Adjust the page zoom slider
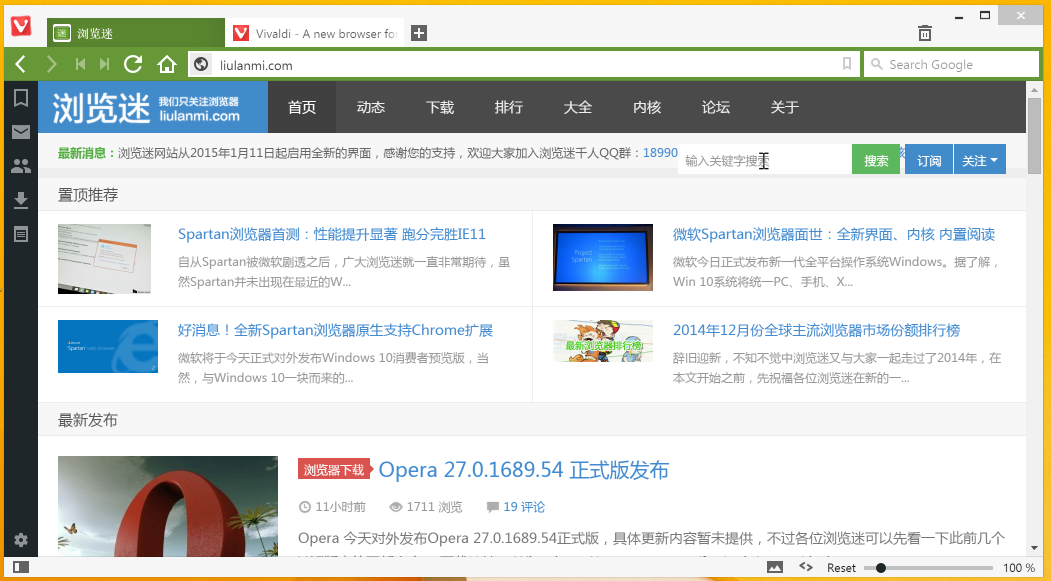The width and height of the screenshot is (1051, 581). [928, 568]
